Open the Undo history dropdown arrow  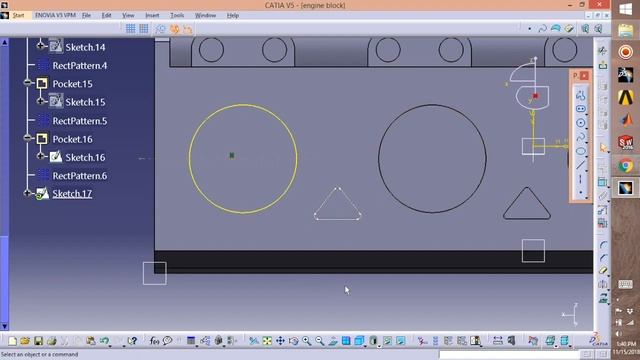point(111,345)
